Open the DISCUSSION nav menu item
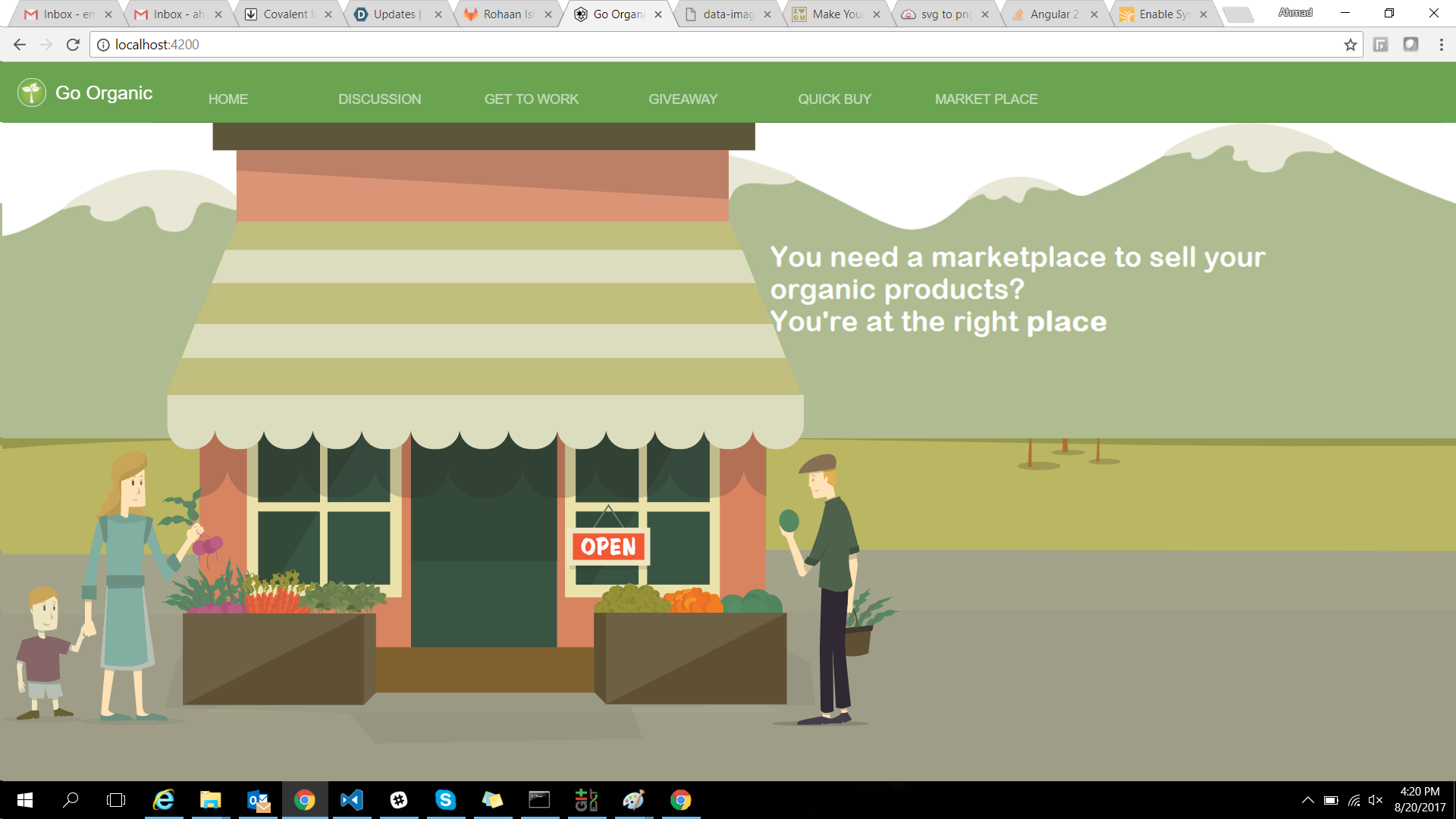This screenshot has height=819, width=1456. [379, 99]
